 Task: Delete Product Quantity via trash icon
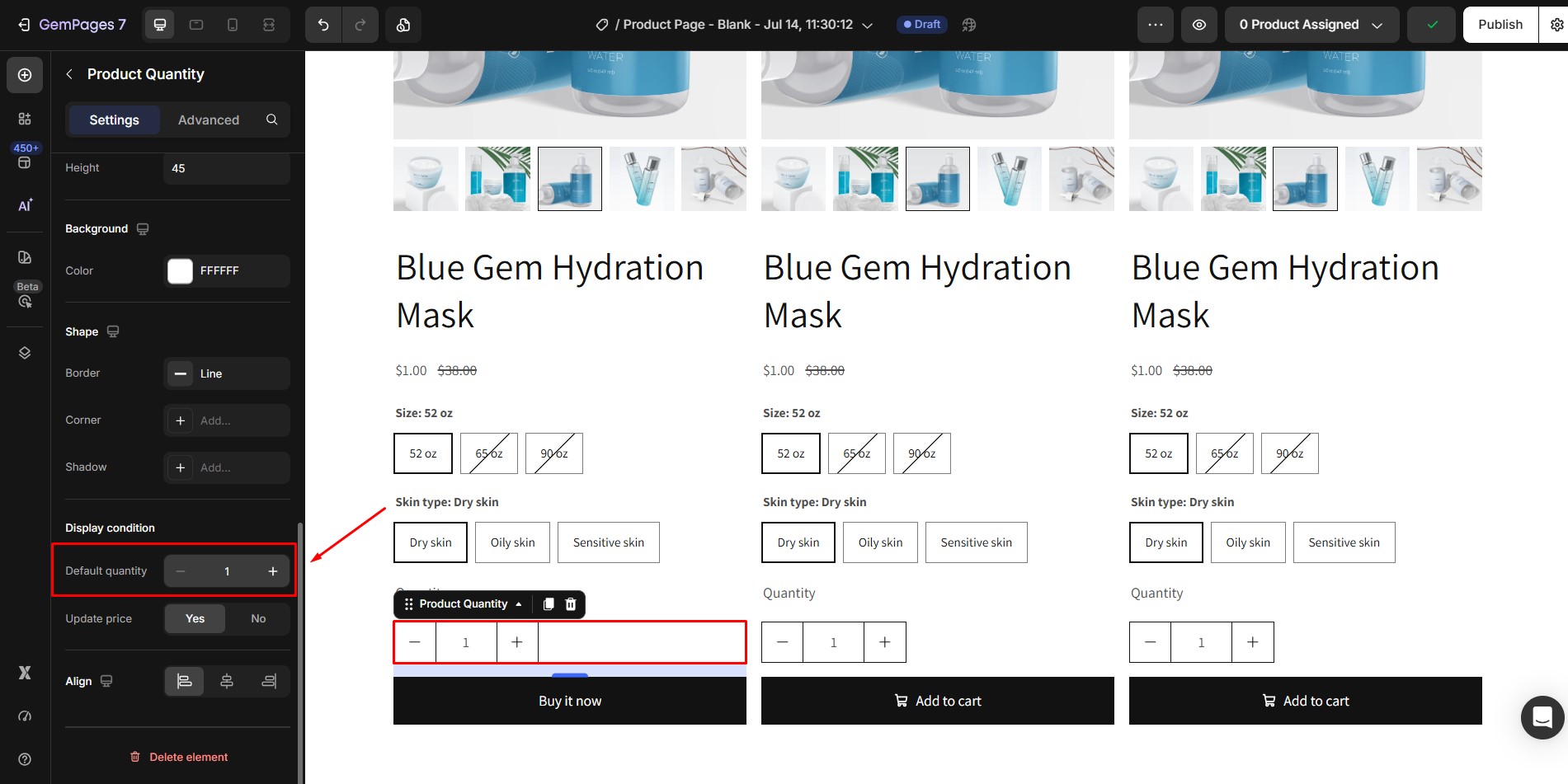tap(571, 604)
